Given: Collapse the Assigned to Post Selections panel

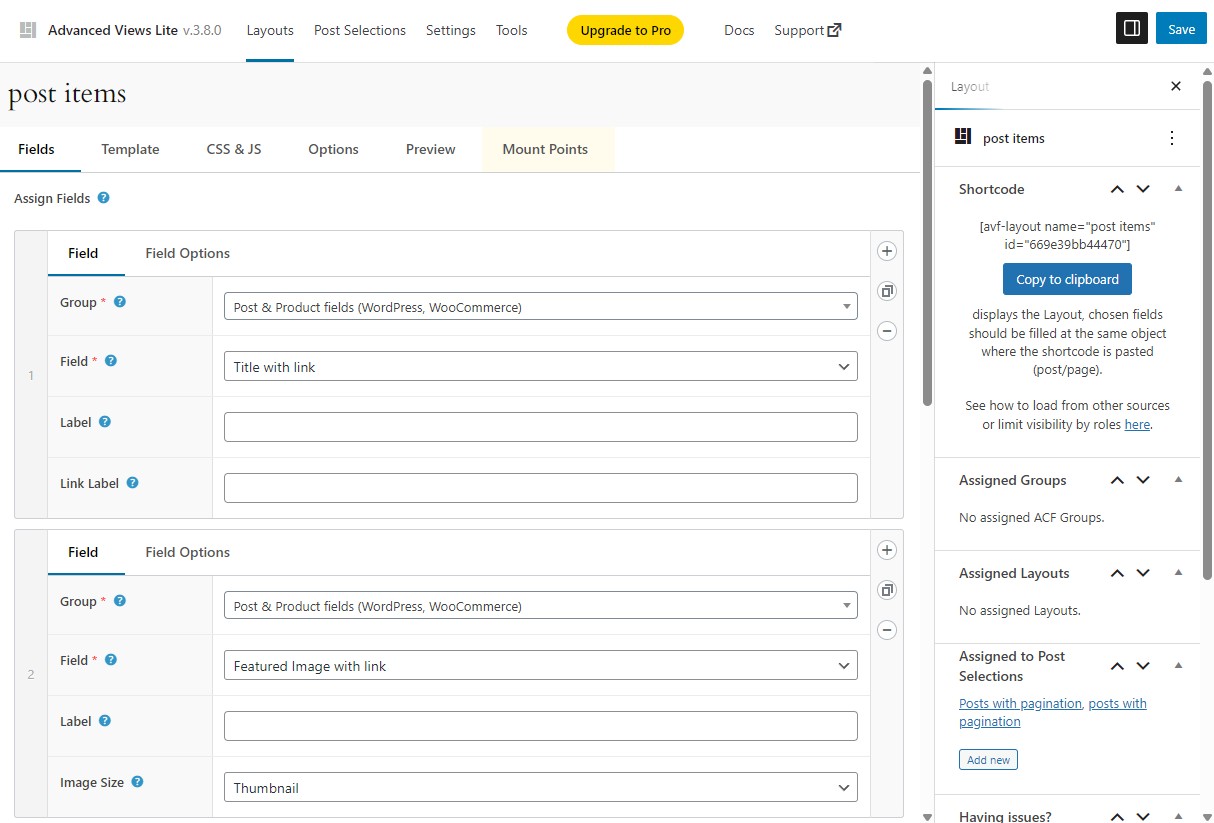Looking at the screenshot, I should pos(1177,665).
